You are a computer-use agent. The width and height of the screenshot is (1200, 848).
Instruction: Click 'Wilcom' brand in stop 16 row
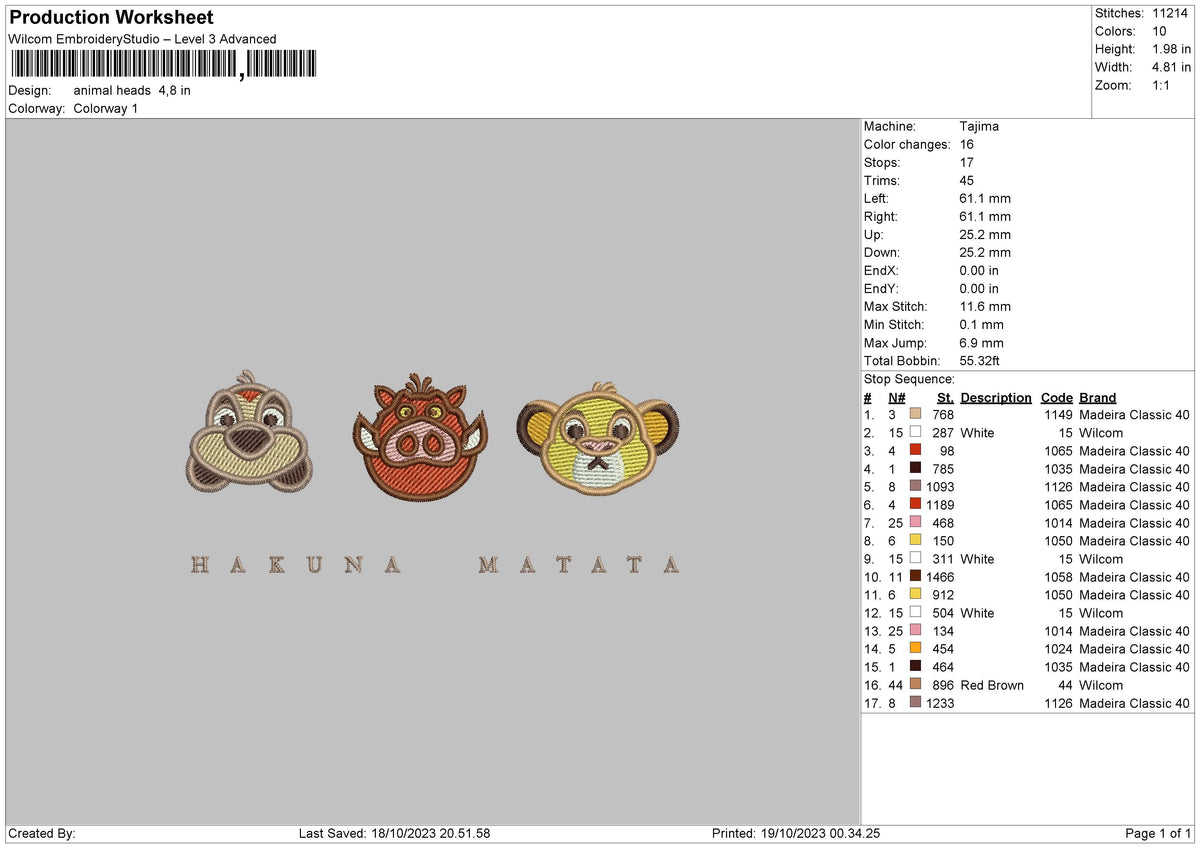pos(1101,685)
